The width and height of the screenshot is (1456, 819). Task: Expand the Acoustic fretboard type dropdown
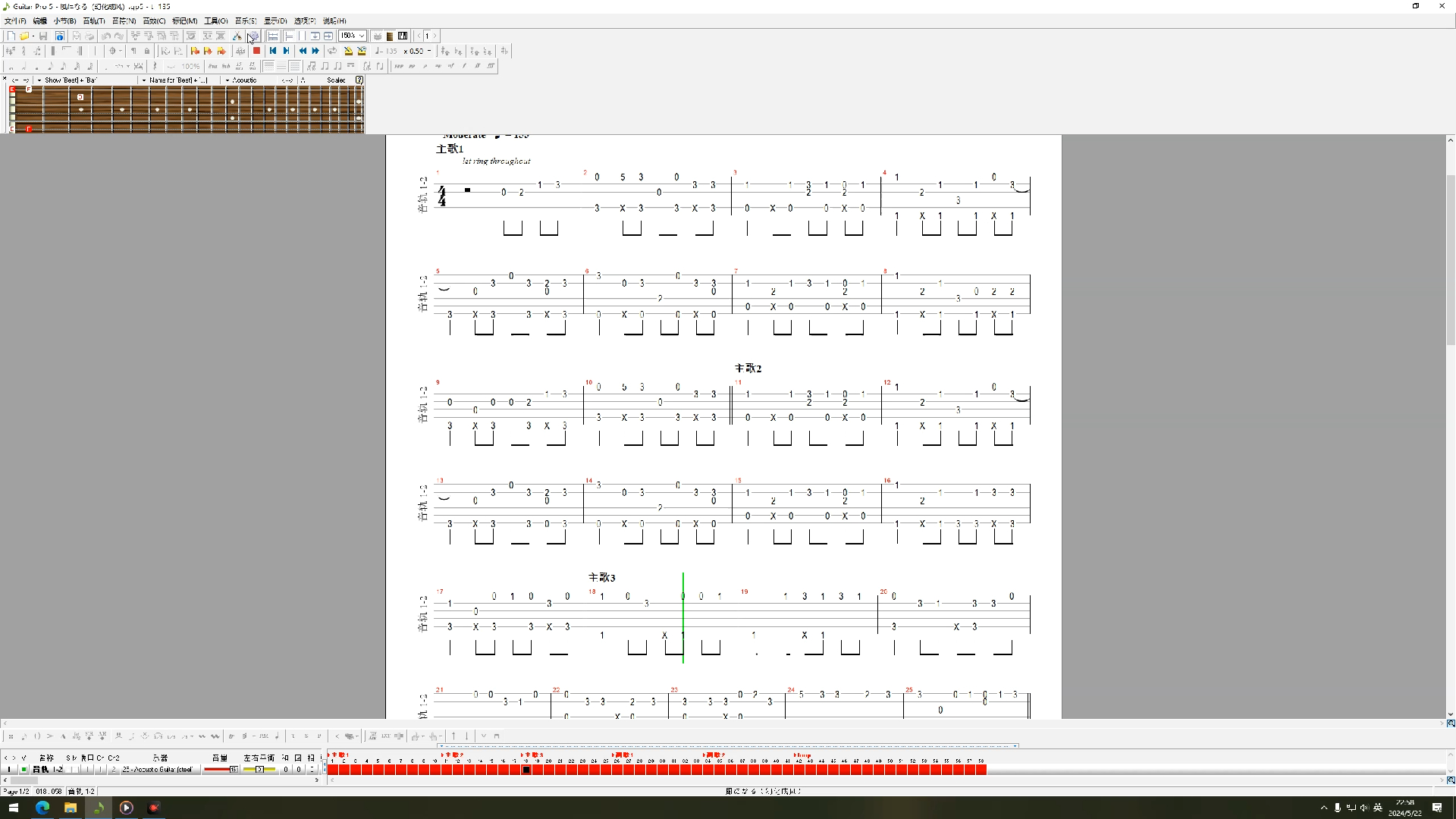(x=227, y=80)
